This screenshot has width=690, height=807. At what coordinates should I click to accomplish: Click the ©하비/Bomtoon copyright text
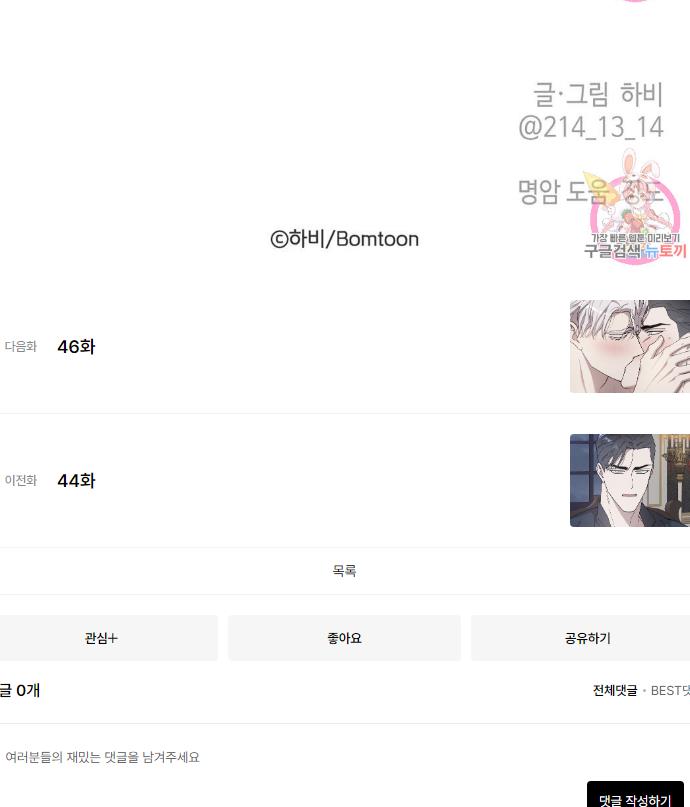click(x=344, y=239)
